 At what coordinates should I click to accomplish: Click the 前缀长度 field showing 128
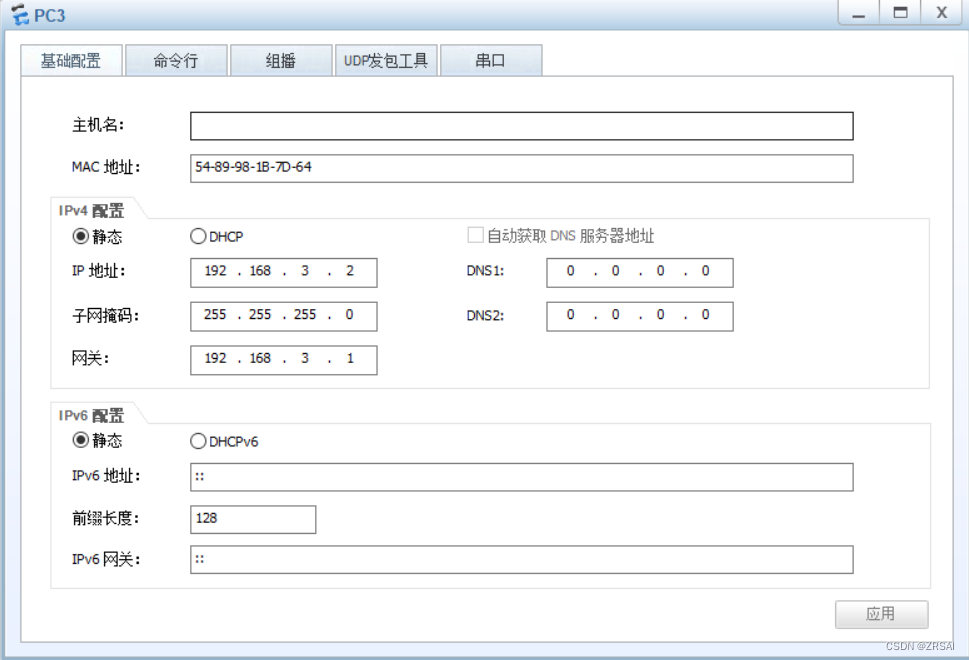(x=253, y=519)
